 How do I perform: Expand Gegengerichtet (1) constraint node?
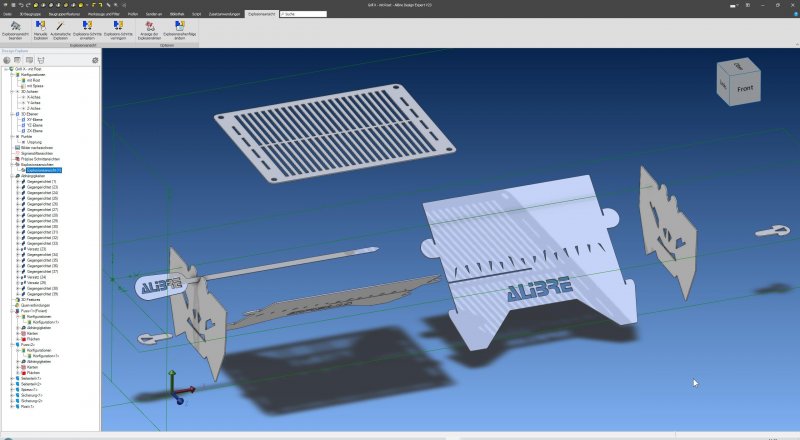(x=18, y=181)
